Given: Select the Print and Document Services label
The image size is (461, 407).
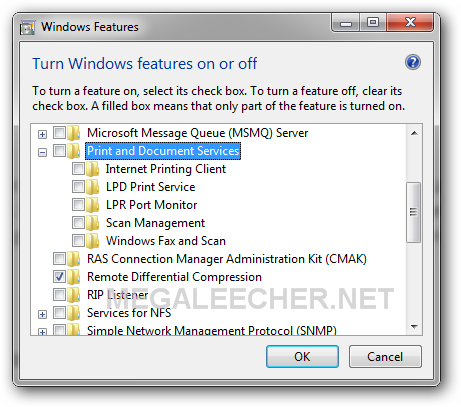Looking at the screenshot, I should point(163,151).
